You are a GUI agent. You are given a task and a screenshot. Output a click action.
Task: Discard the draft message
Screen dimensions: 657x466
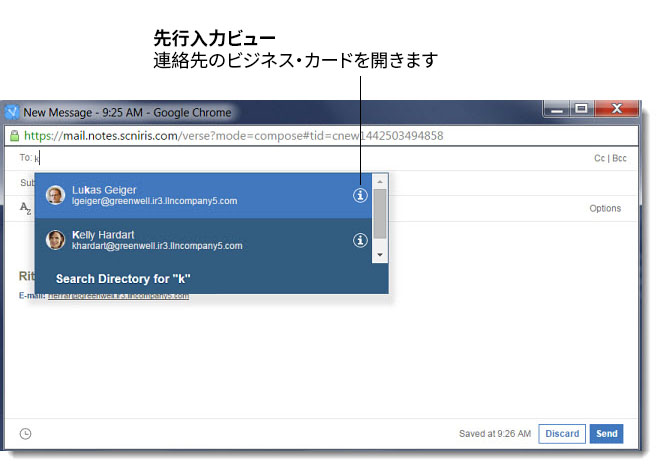pos(562,434)
